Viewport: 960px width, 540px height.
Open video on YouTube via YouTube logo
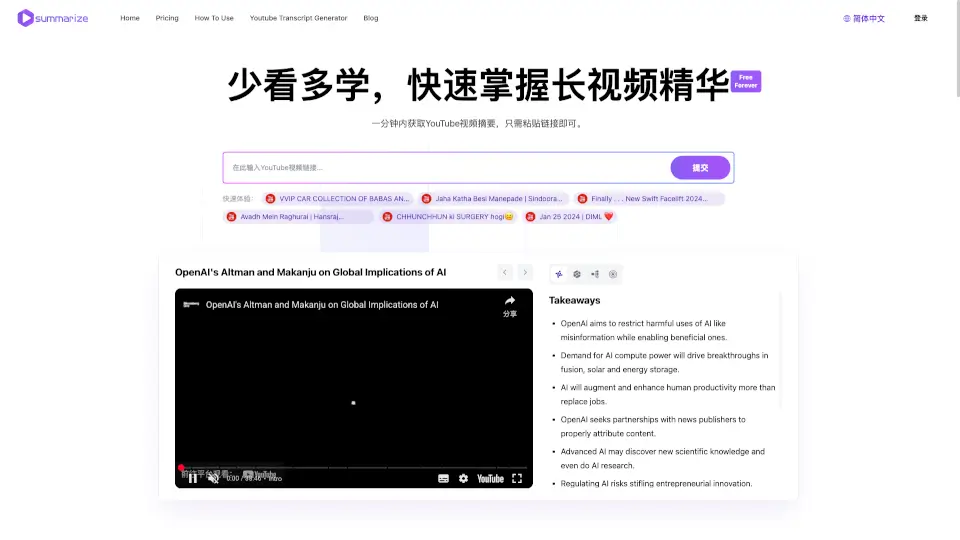tap(490, 478)
